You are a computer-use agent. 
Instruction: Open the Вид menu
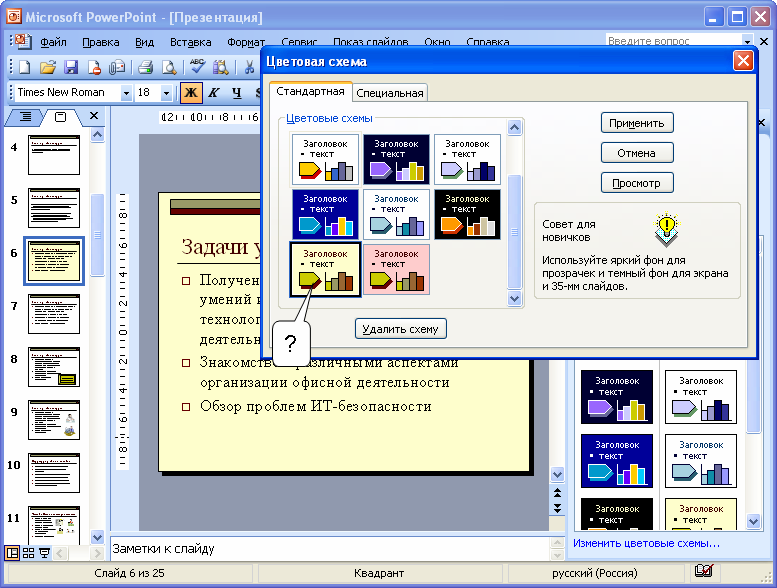tap(144, 42)
